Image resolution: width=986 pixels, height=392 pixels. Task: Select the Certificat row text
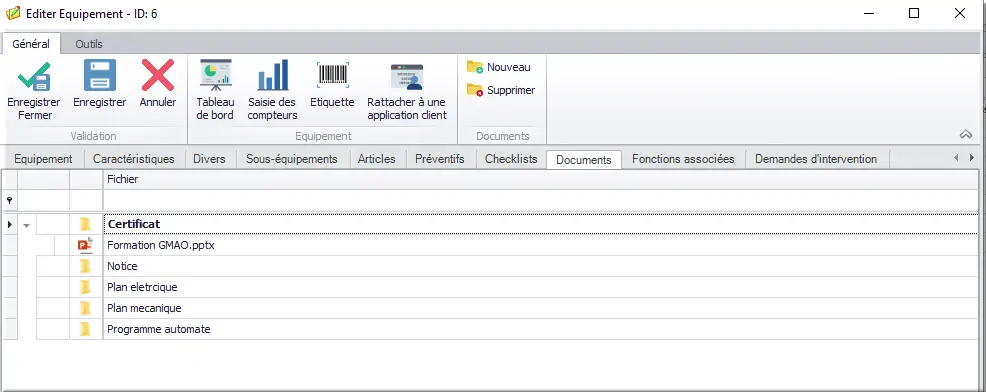click(133, 224)
